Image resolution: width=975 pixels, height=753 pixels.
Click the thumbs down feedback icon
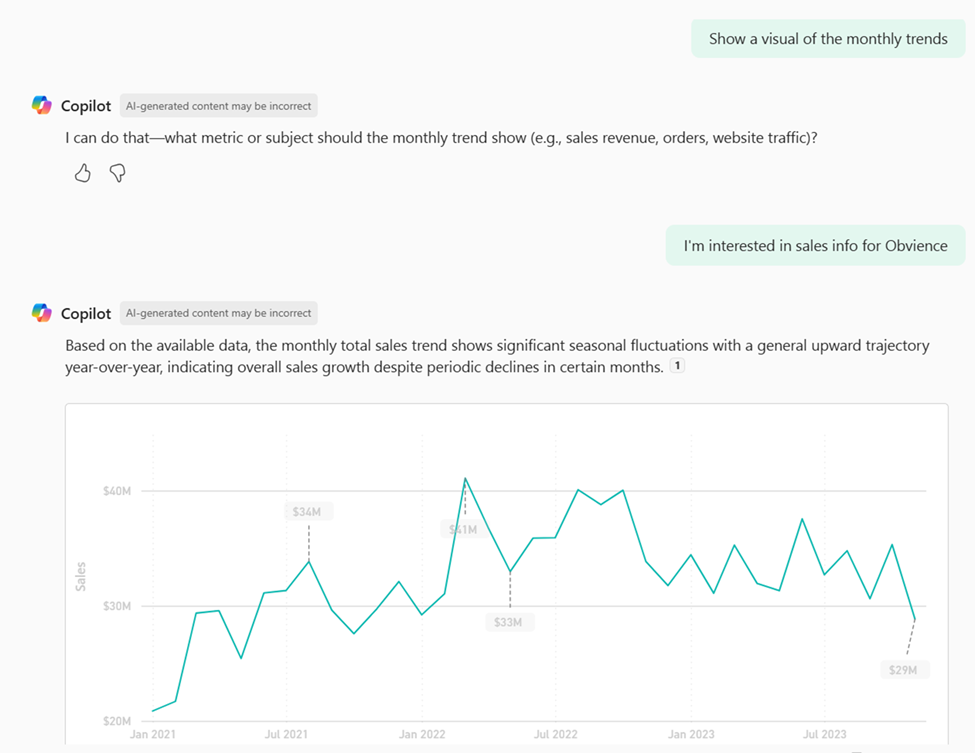point(117,174)
